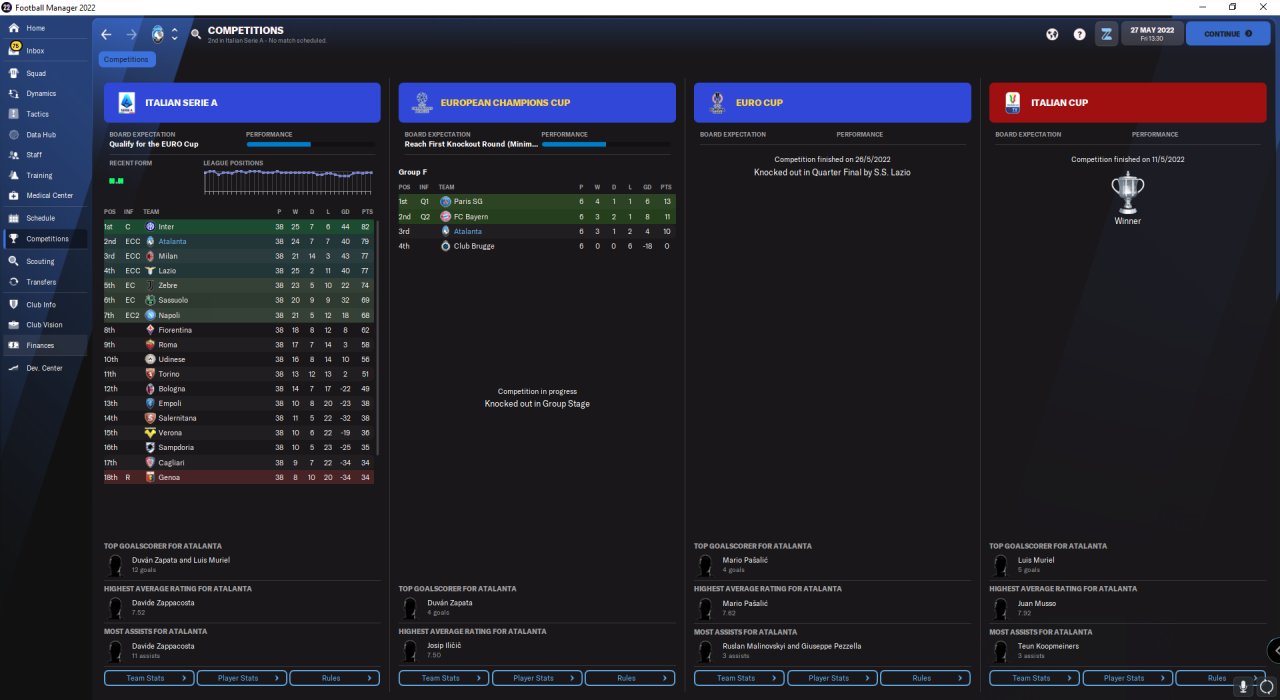
Task: Click the Champions Cup performance bar
Action: (x=605, y=145)
